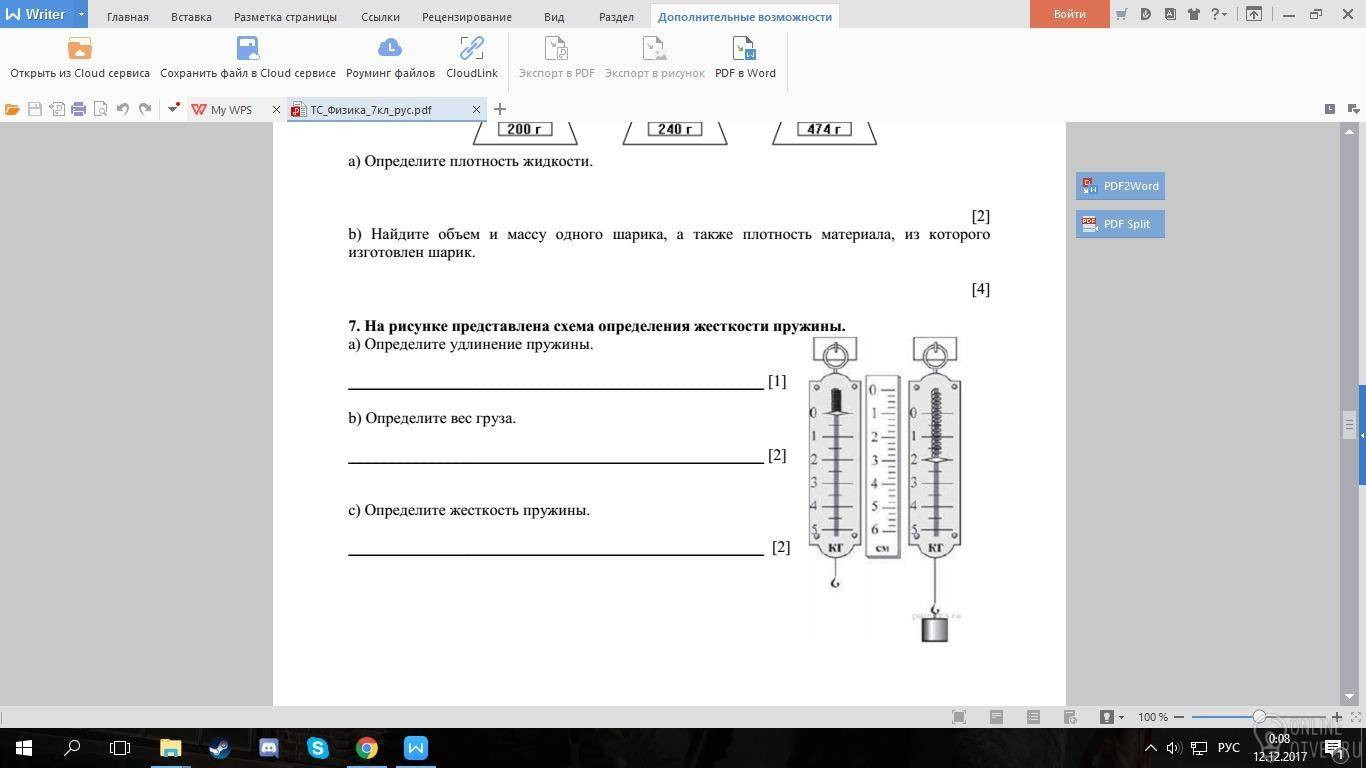Toggle full screen view in status bar
The image size is (1366, 768).
(958, 717)
